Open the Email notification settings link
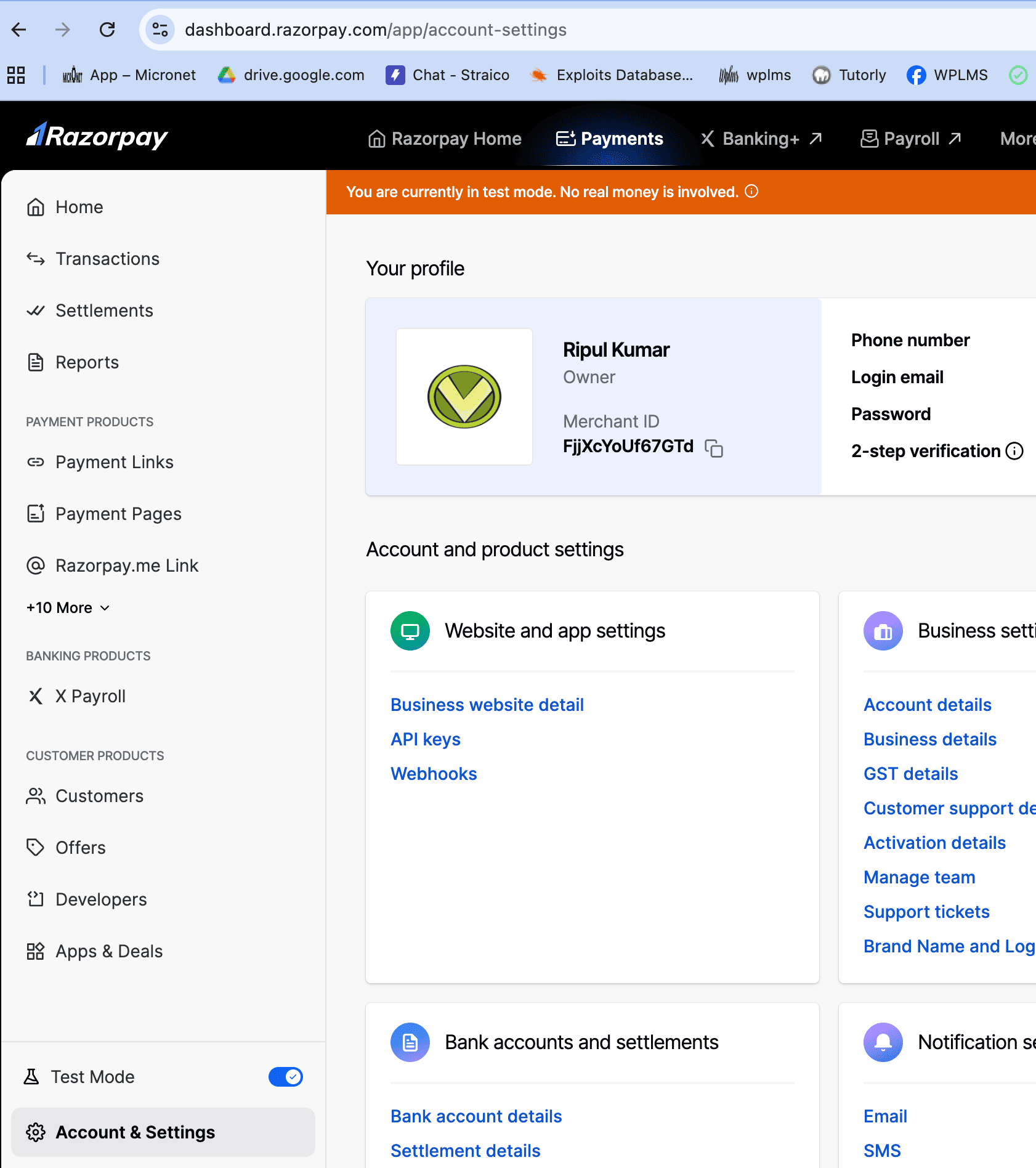Image resolution: width=1036 pixels, height=1168 pixels. click(x=886, y=1116)
